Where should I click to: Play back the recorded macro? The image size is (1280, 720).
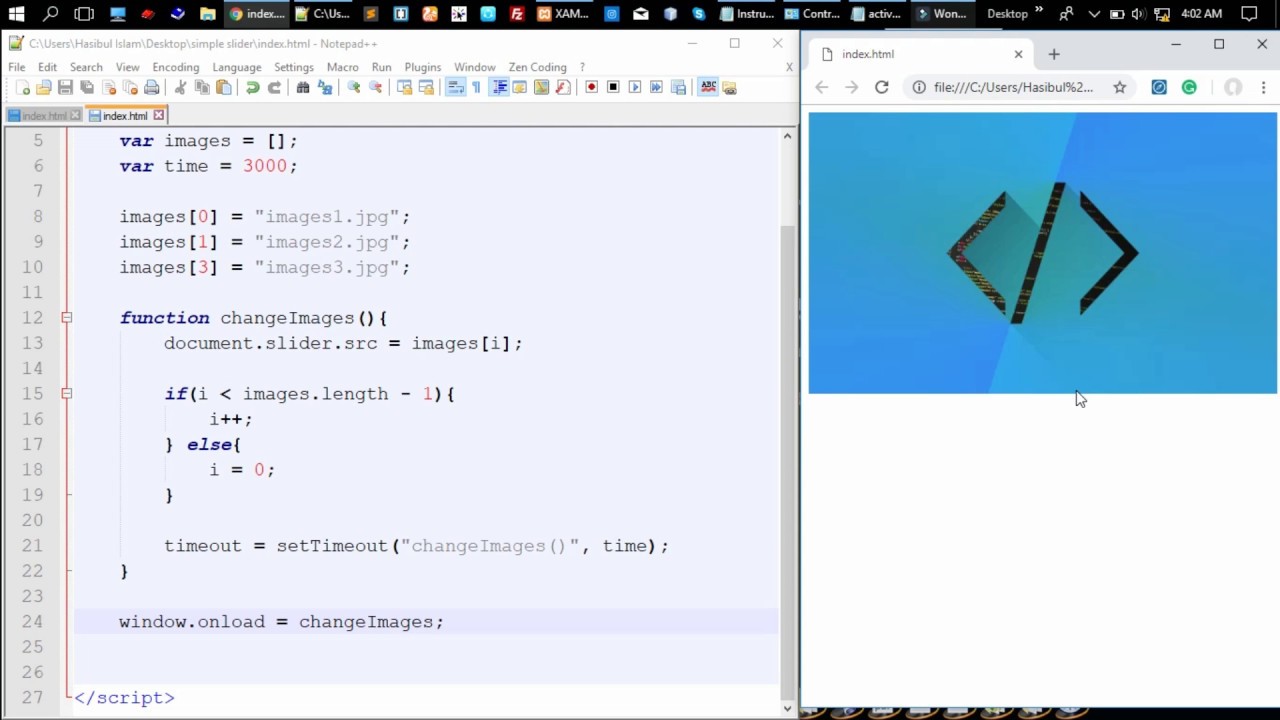click(635, 88)
